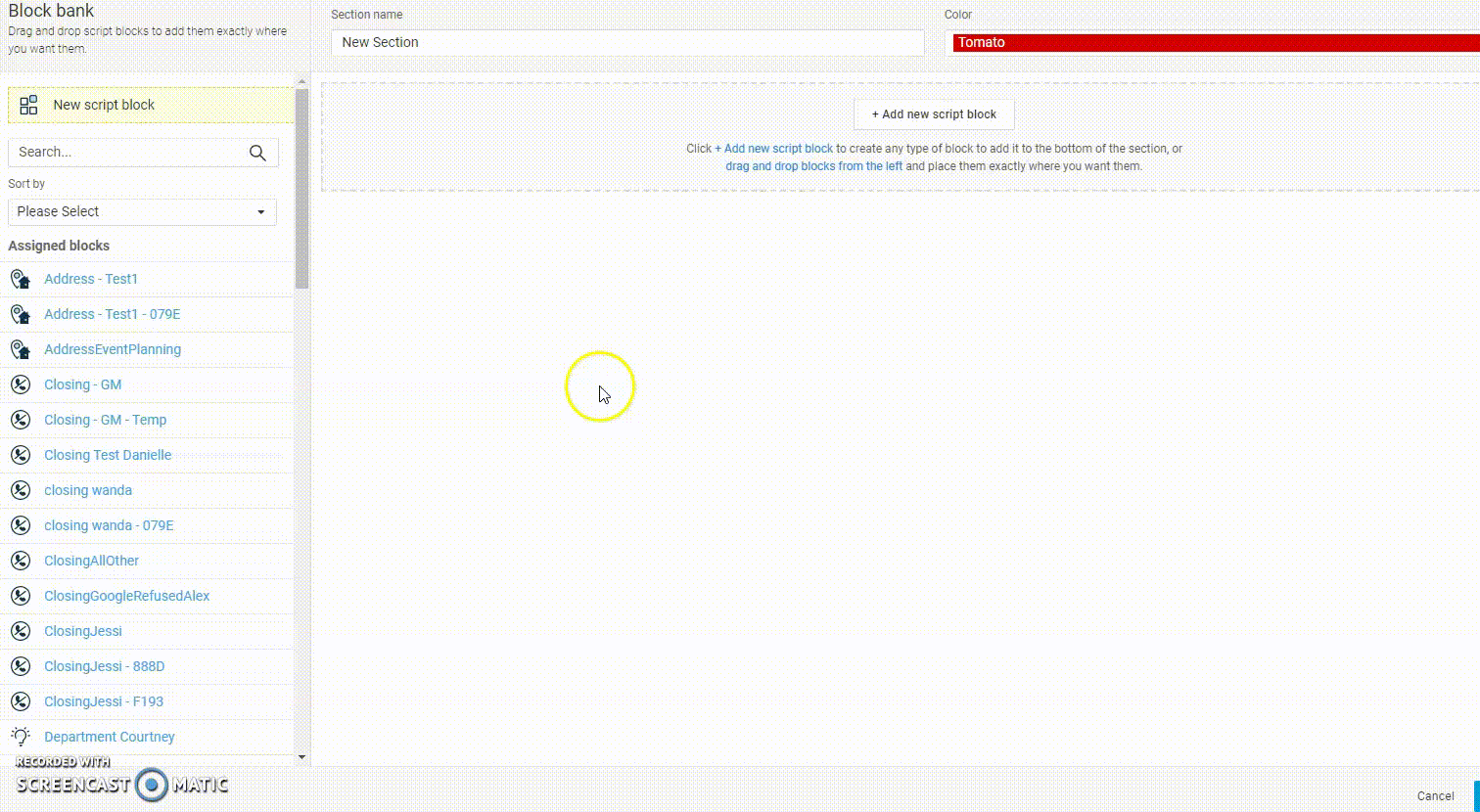The height and width of the screenshot is (812, 1480).
Task: Select the ClosingGoogleRefusedAlex block
Action: pos(126,596)
